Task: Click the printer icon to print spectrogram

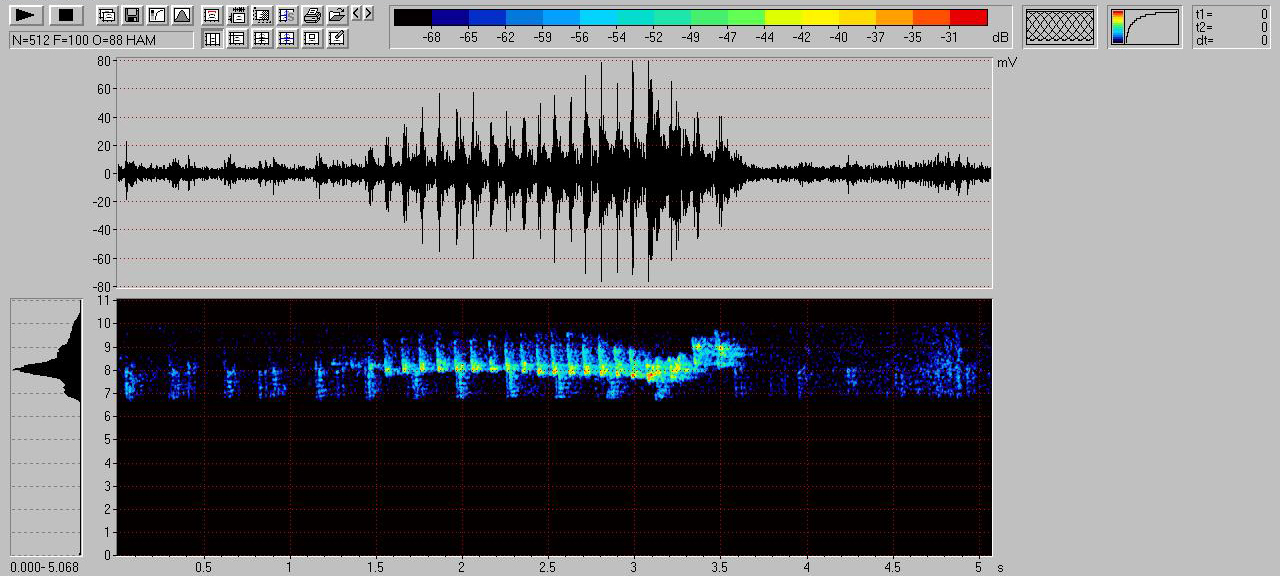Action: coord(312,15)
